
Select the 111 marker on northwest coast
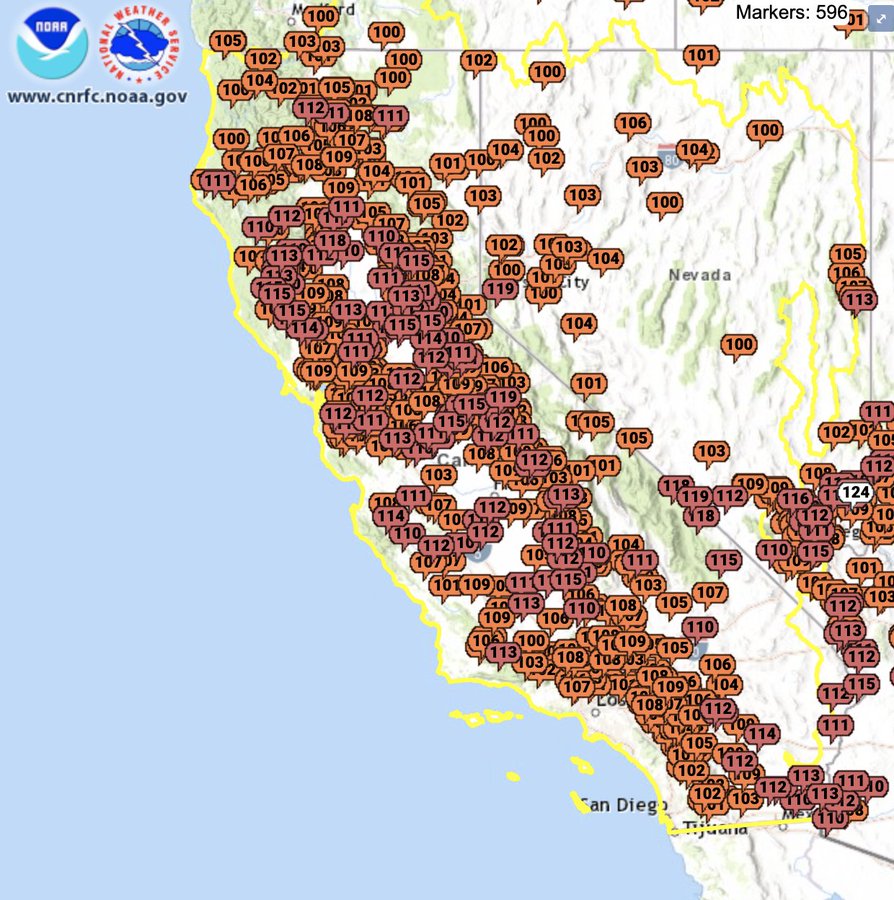(217, 182)
